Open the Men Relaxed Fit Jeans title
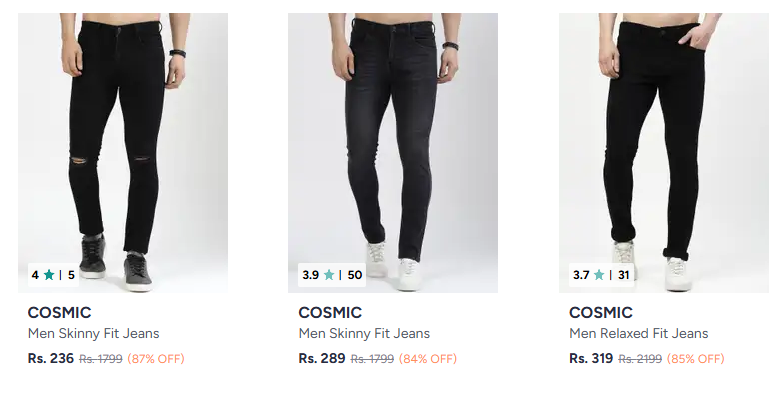The image size is (783, 402). point(638,334)
